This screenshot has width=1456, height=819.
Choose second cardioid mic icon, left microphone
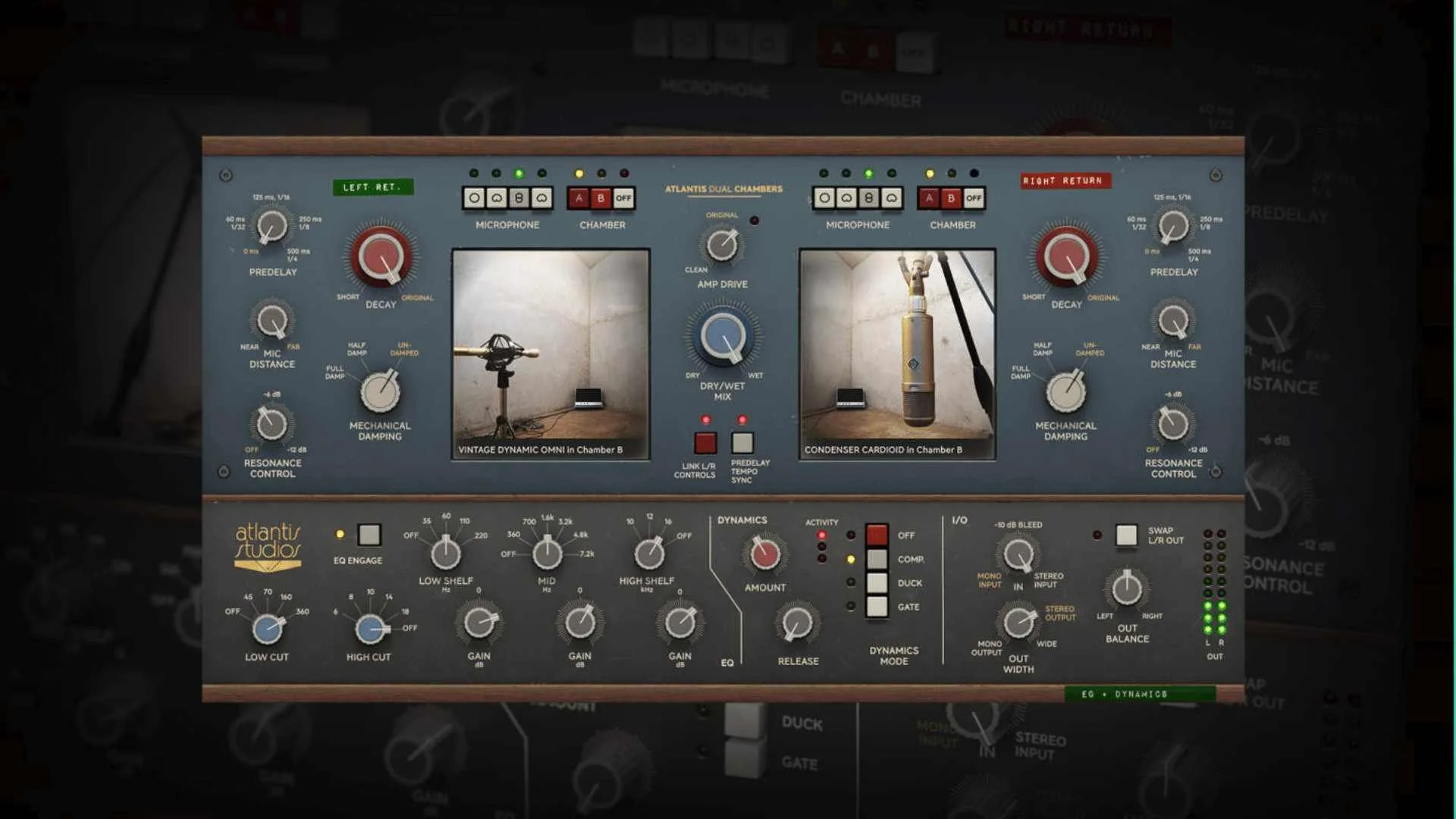[x=497, y=198]
